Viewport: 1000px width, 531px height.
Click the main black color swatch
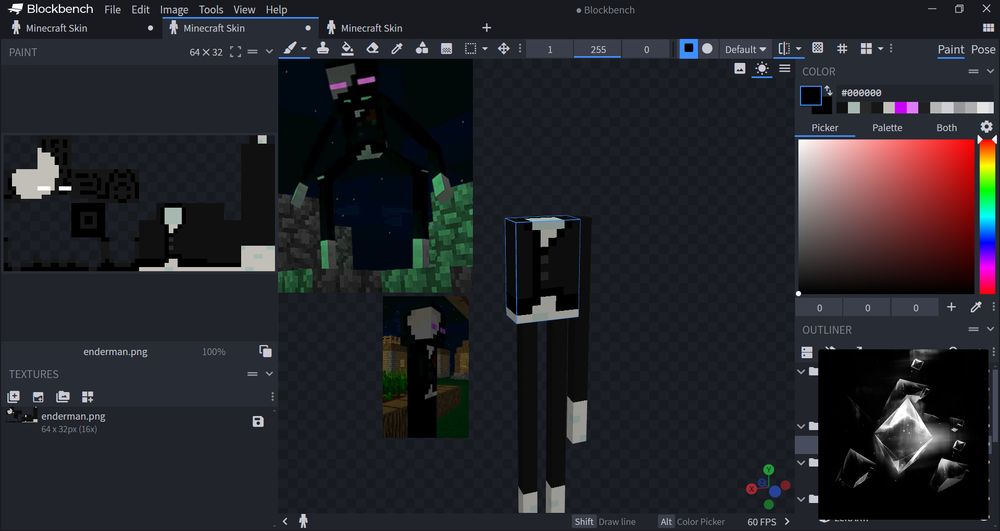pyautogui.click(x=811, y=96)
